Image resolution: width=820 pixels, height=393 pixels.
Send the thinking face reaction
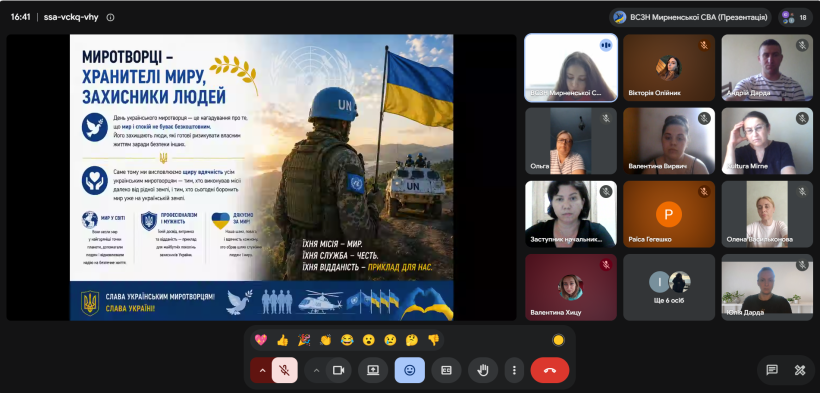tap(412, 340)
